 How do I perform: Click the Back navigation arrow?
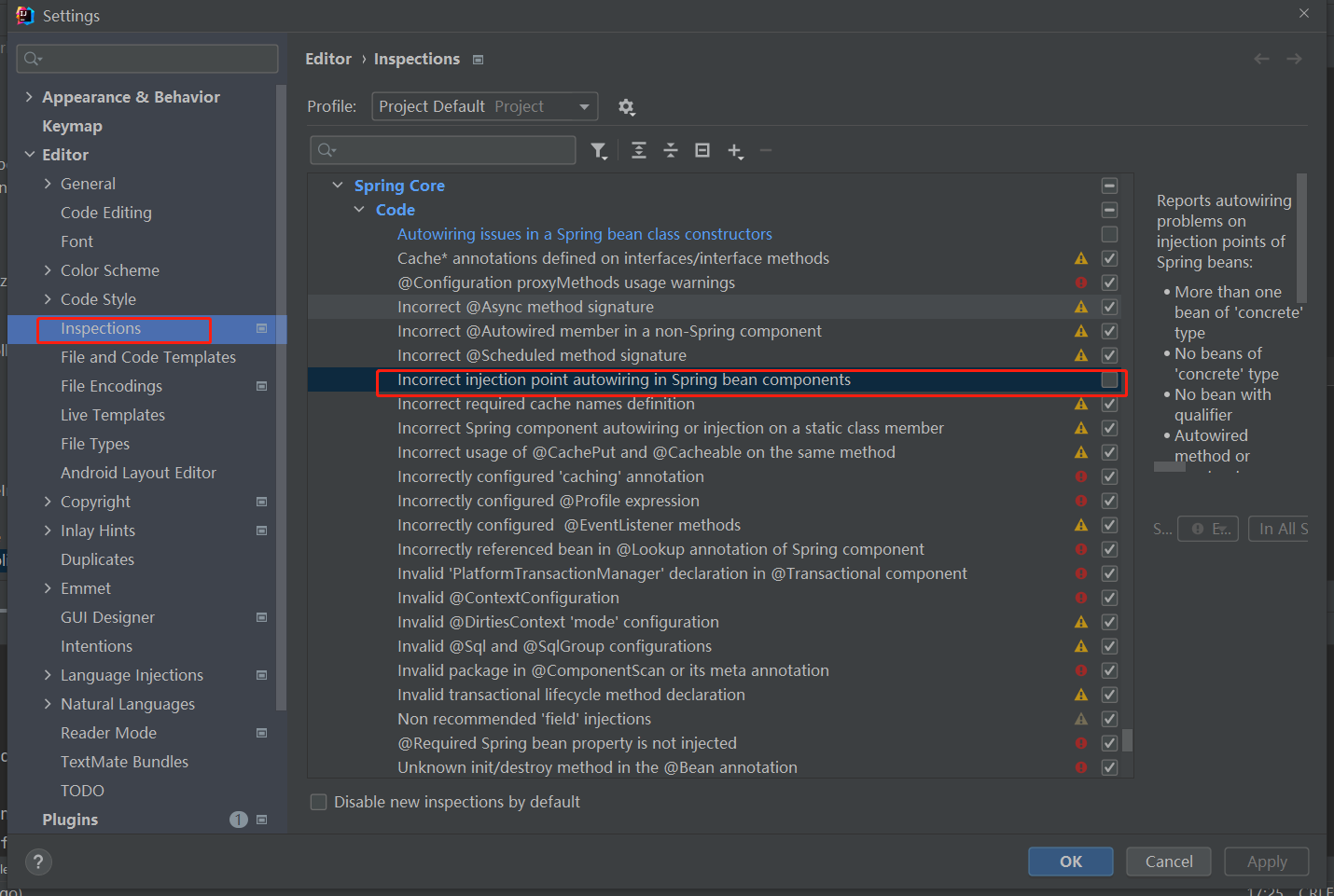click(x=1261, y=59)
